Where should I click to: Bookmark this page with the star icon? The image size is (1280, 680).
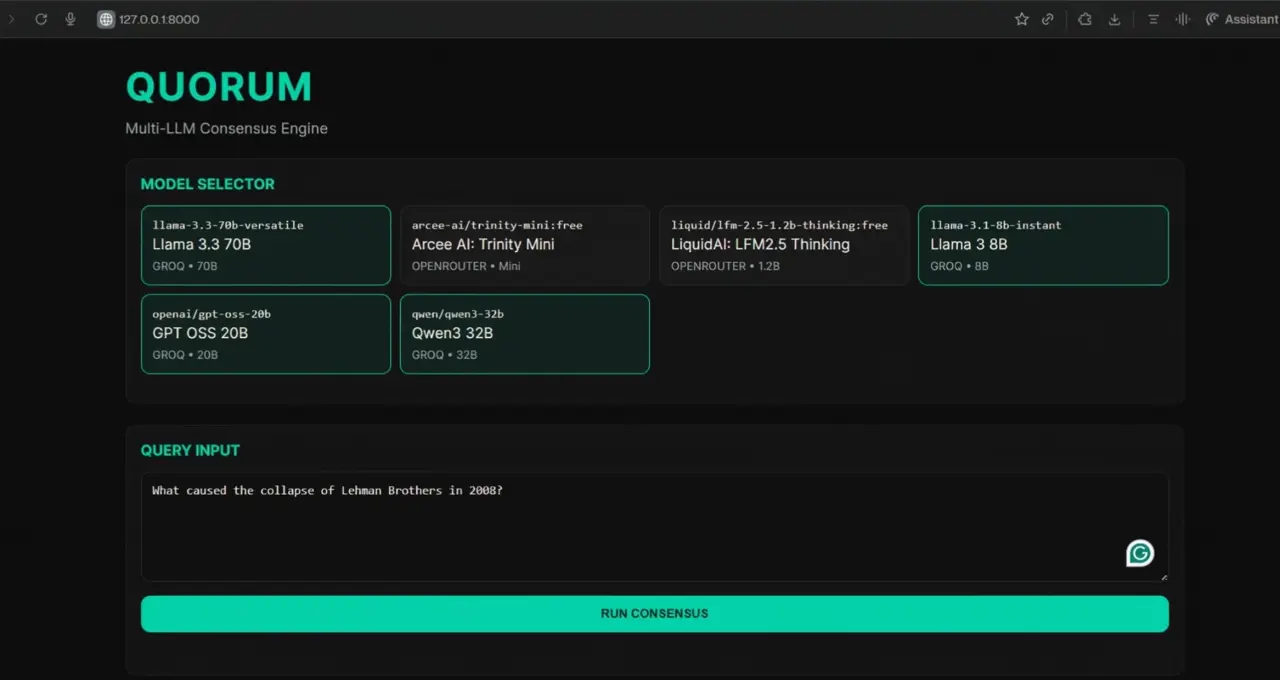[x=1021, y=19]
